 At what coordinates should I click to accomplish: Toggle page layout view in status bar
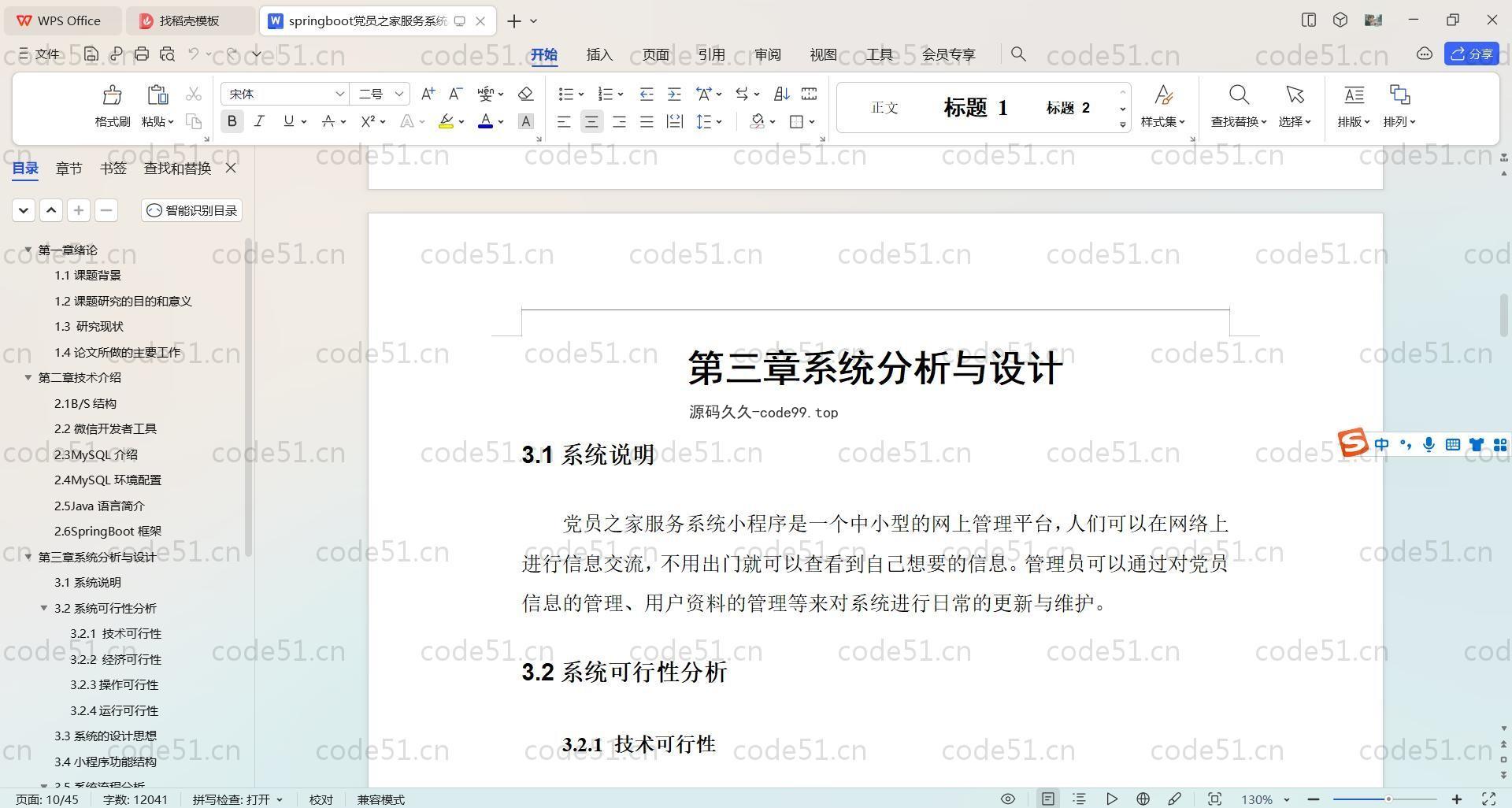[x=1047, y=799]
